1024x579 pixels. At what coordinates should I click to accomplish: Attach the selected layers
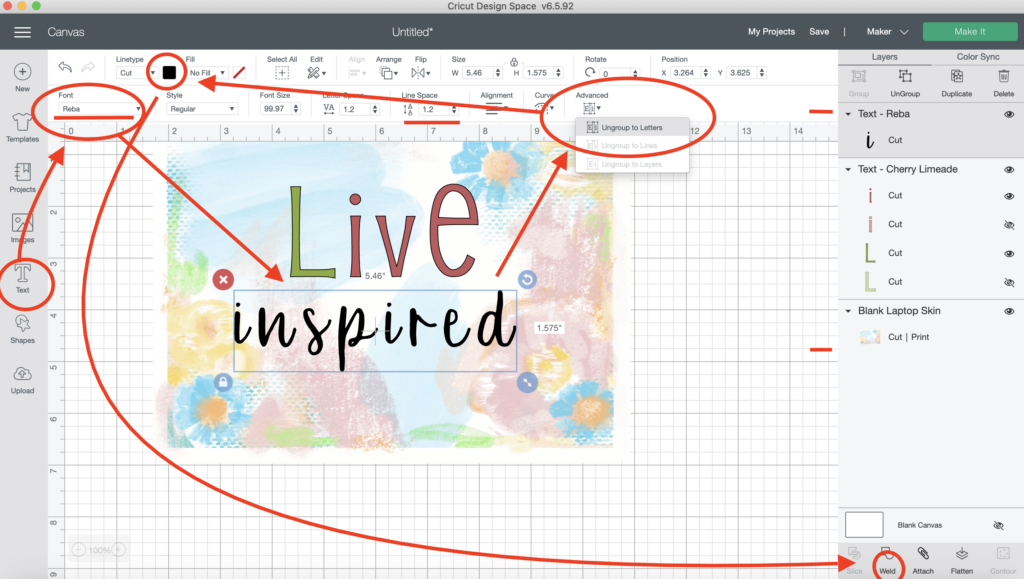click(923, 561)
